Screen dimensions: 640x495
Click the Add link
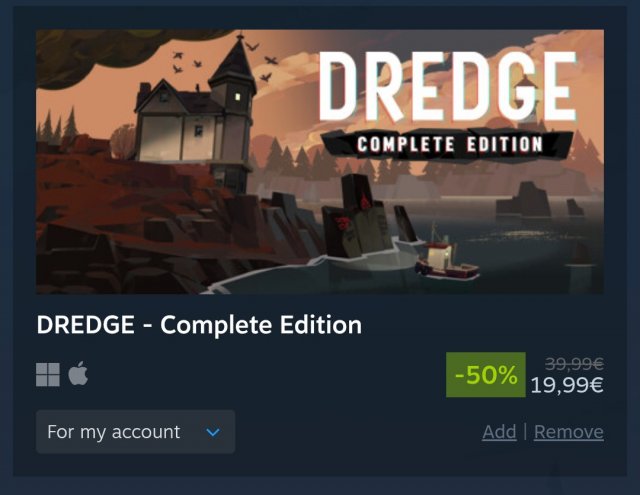point(499,432)
